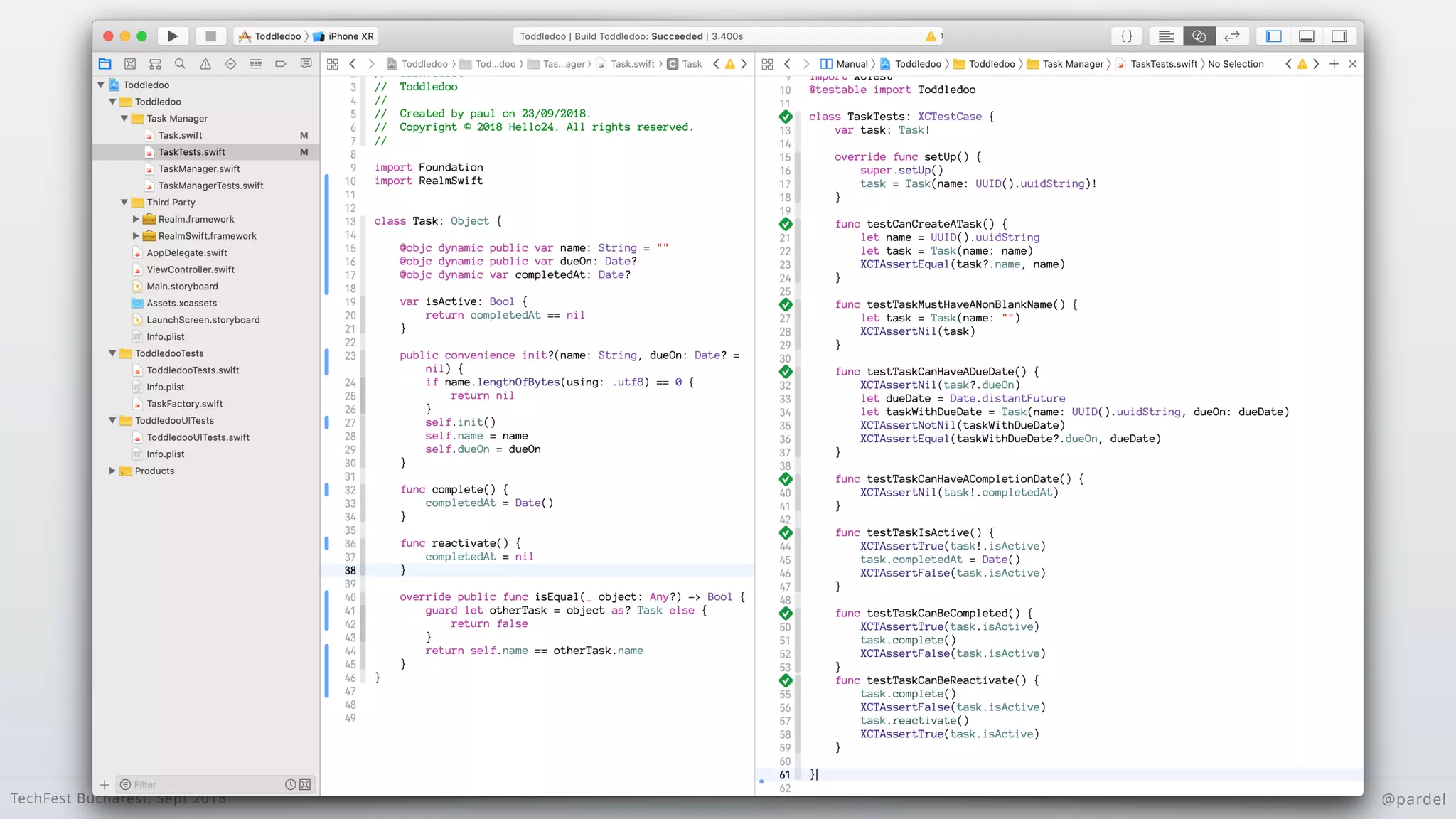
Task: Select Task.swift in the project navigator
Action: click(x=180, y=135)
